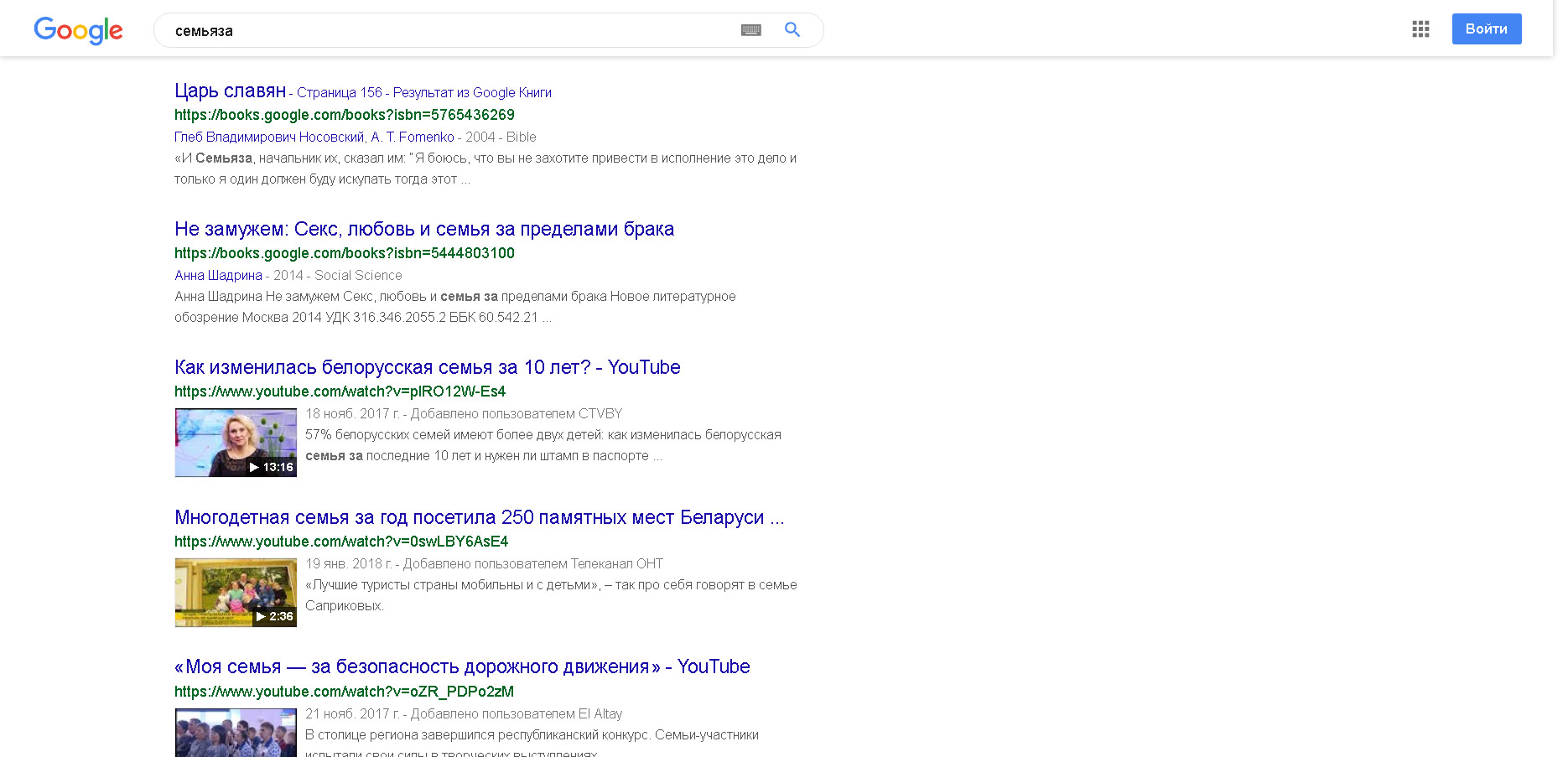Open Как изменилась белорусская семья result
This screenshot has width=1568, height=757.
tap(428, 367)
